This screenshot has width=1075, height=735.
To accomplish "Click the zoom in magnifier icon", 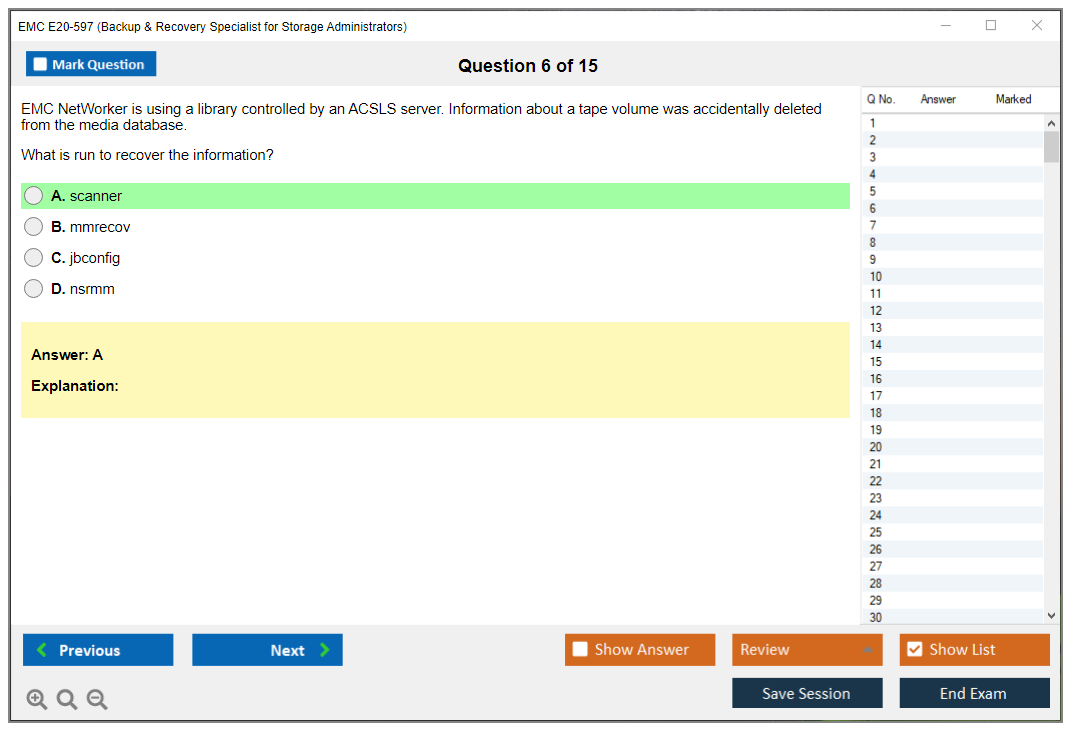I will point(37,700).
